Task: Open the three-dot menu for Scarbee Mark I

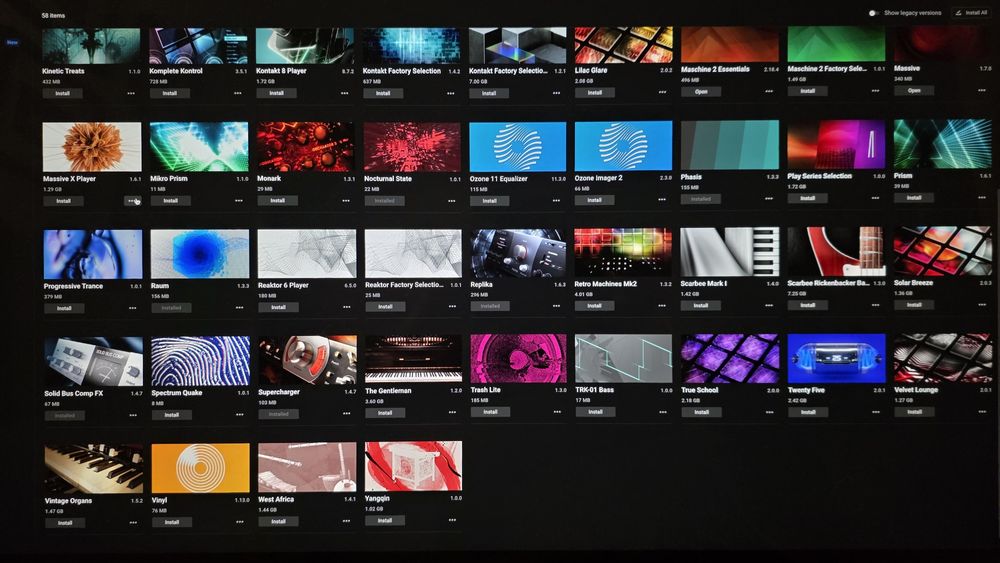Action: coord(769,305)
